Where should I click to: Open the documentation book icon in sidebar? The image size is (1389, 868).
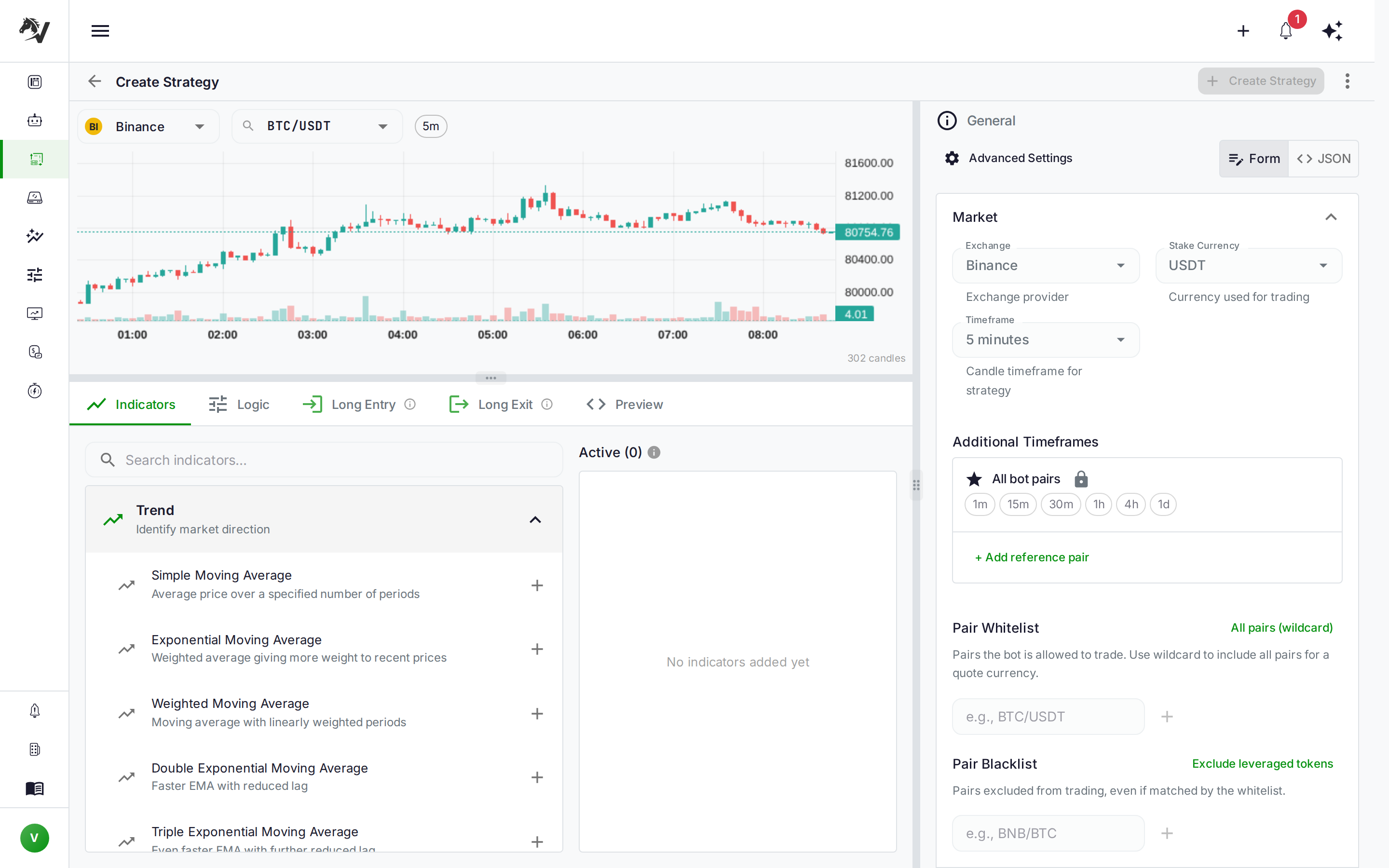click(x=34, y=788)
